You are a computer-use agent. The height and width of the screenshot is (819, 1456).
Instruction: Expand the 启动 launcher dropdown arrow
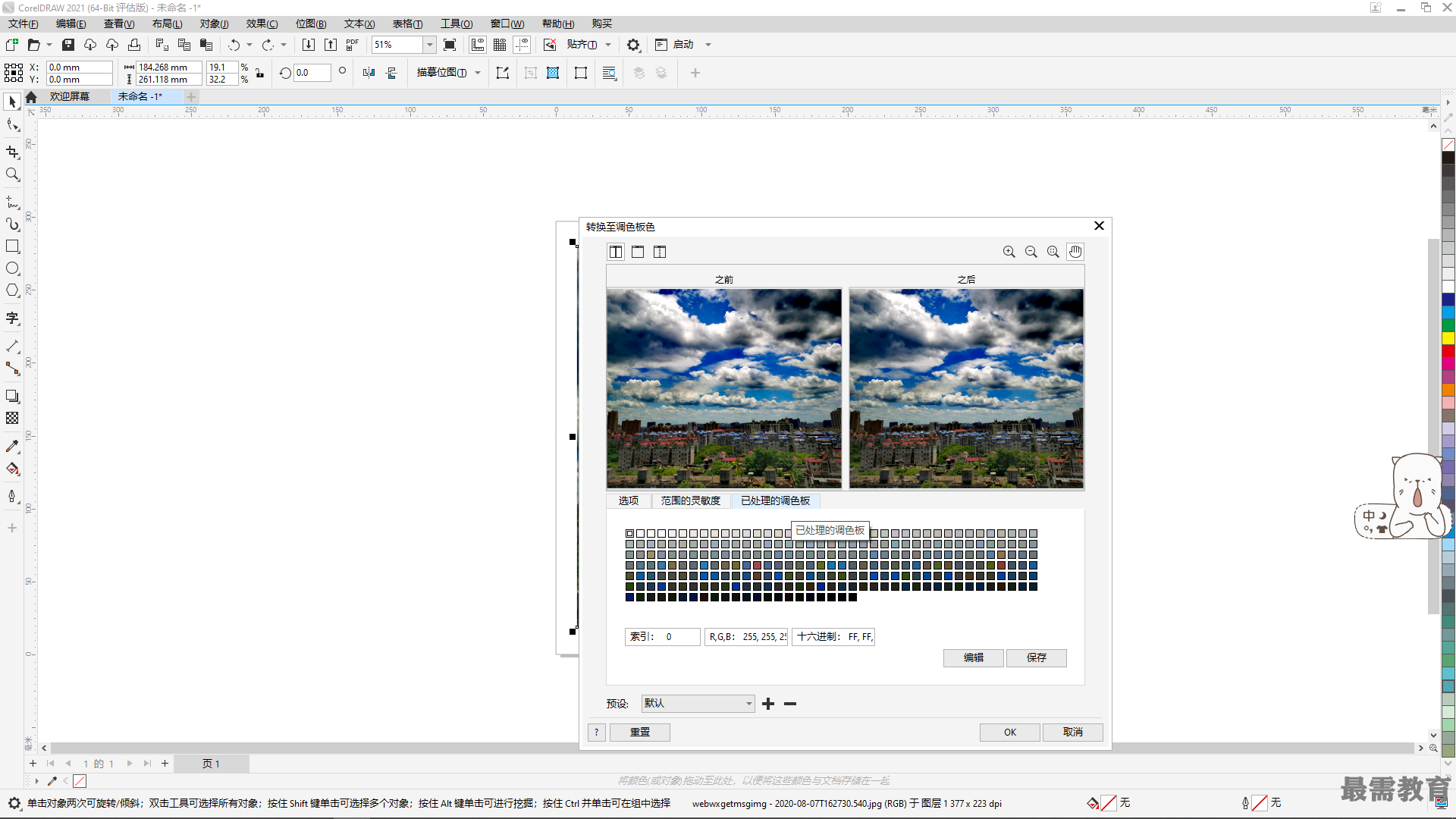coord(708,45)
